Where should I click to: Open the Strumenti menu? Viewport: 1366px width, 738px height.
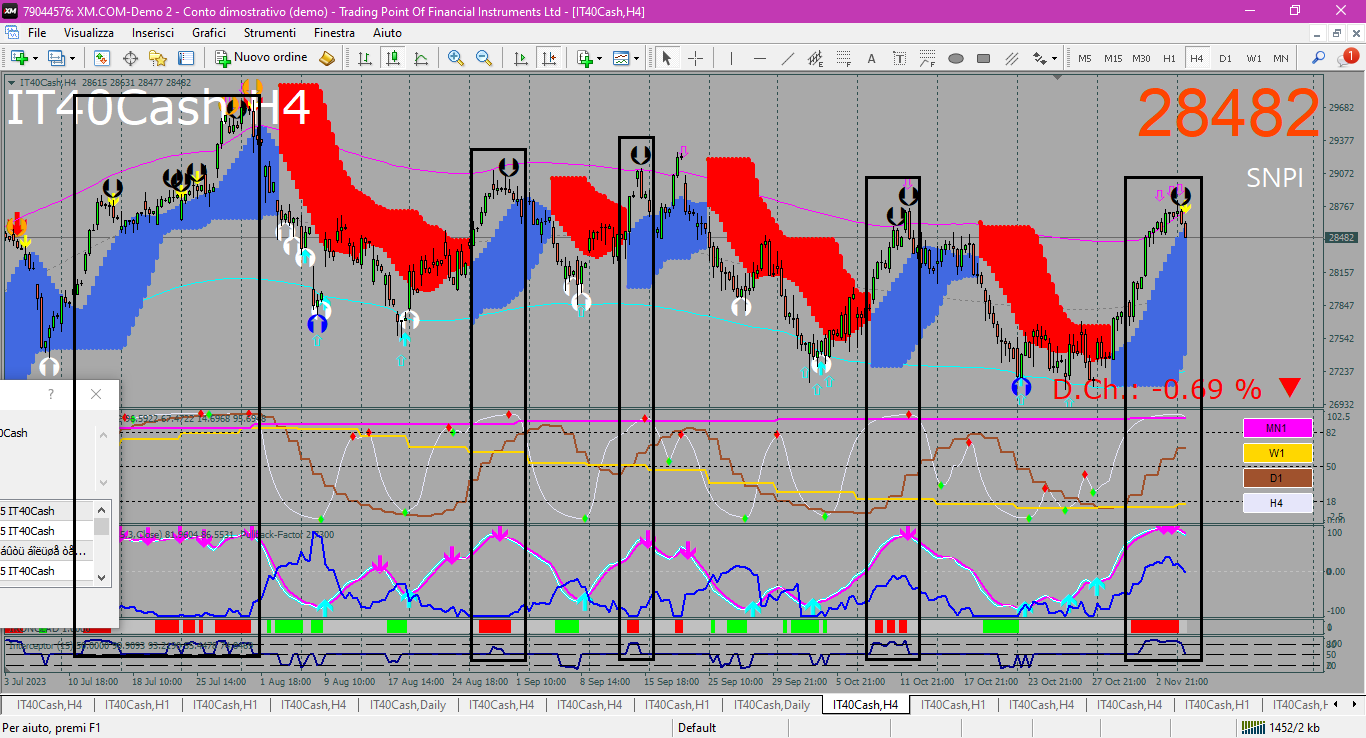click(270, 32)
